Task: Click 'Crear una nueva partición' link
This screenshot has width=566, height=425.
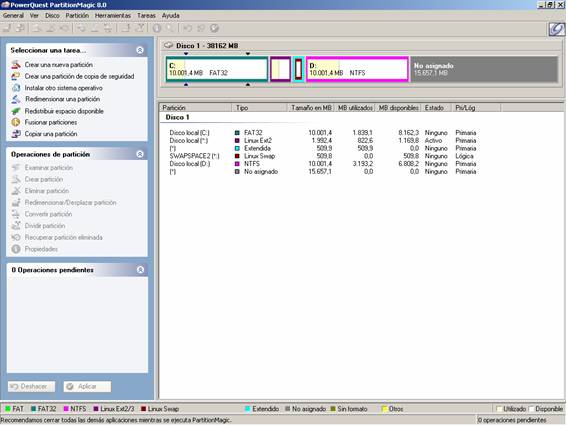Action: tap(59, 65)
